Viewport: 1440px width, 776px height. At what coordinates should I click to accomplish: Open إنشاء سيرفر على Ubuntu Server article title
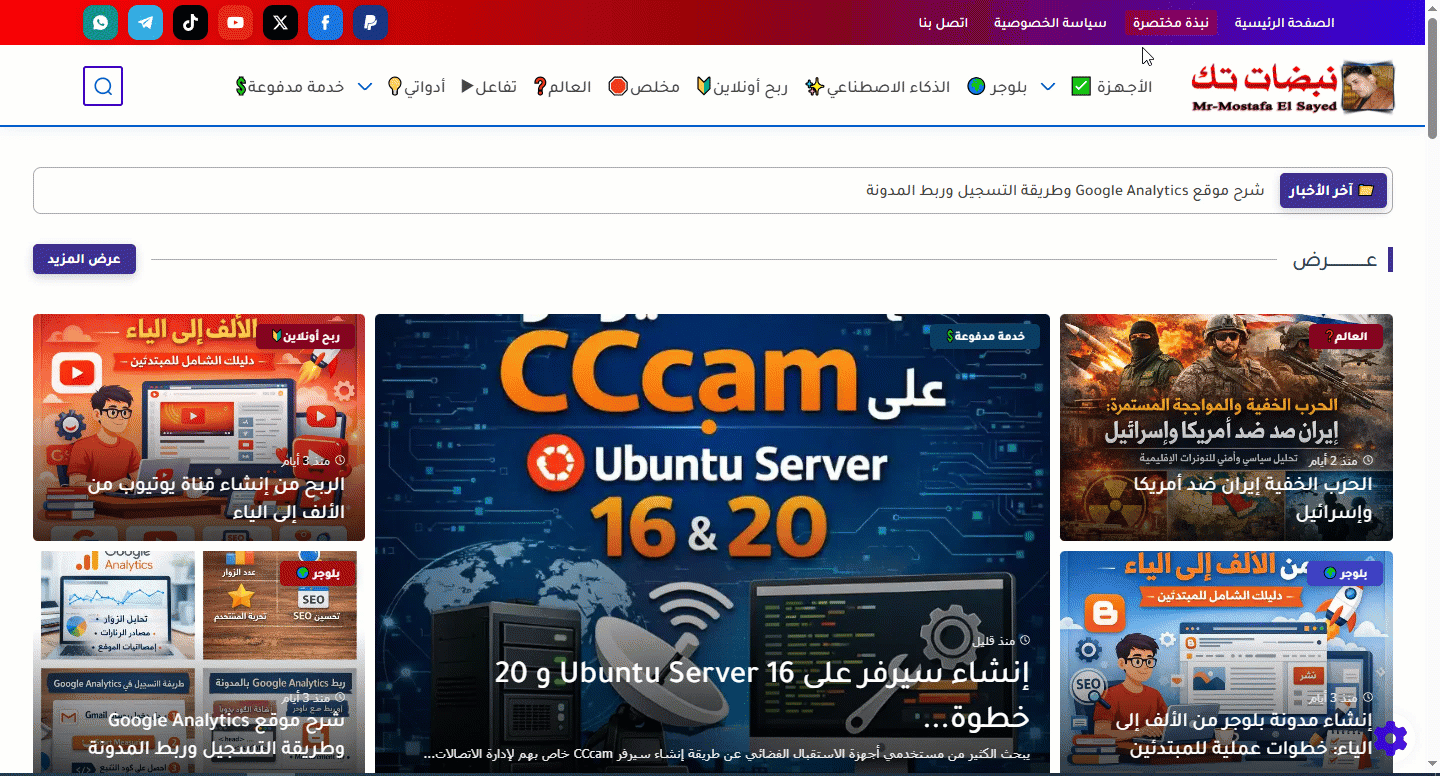[x=763, y=694]
